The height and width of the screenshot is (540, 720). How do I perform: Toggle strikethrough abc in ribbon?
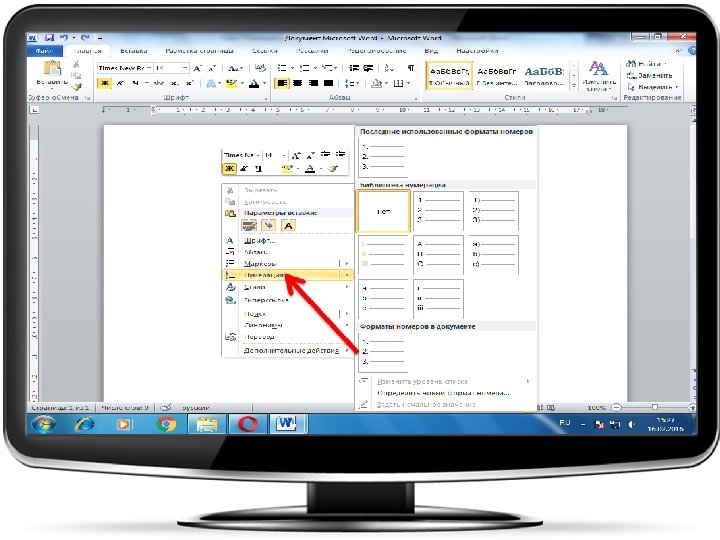(x=159, y=83)
